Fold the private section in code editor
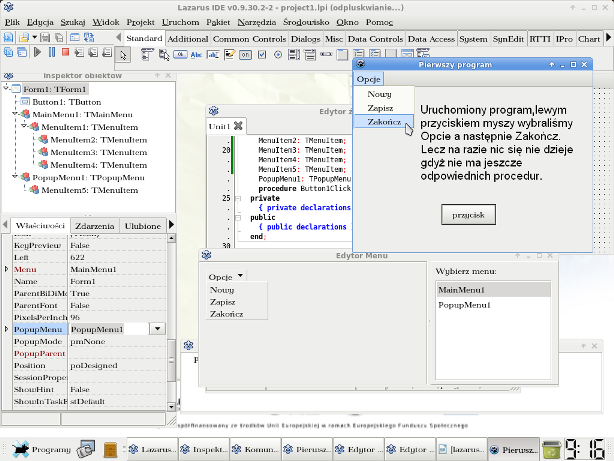Viewport: 614px width, 461px height. coord(238,199)
